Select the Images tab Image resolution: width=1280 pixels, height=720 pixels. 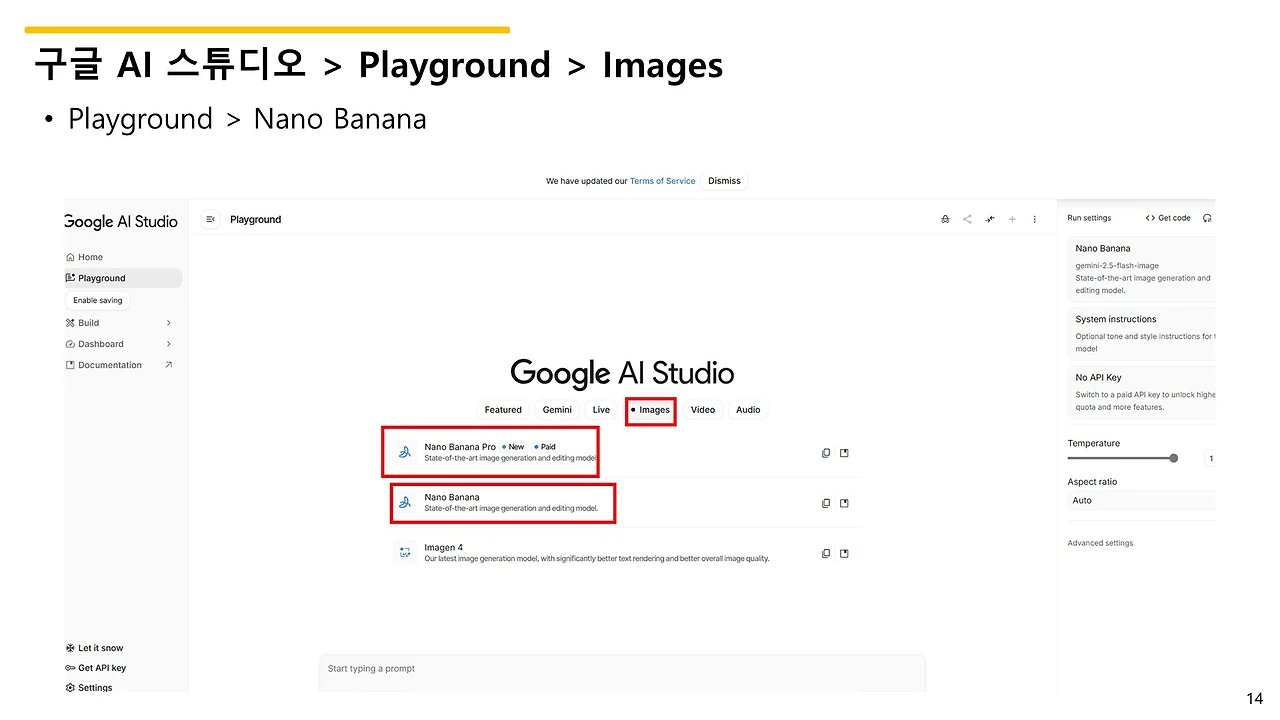650,410
